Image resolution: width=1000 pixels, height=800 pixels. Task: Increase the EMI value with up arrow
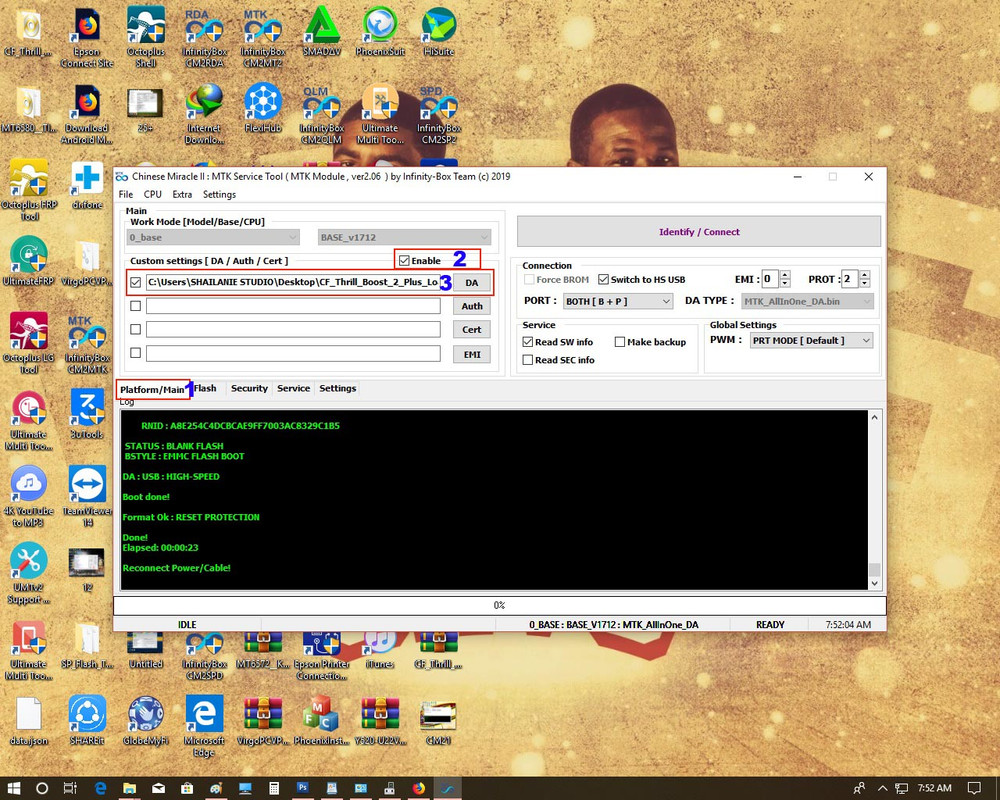pos(785,275)
